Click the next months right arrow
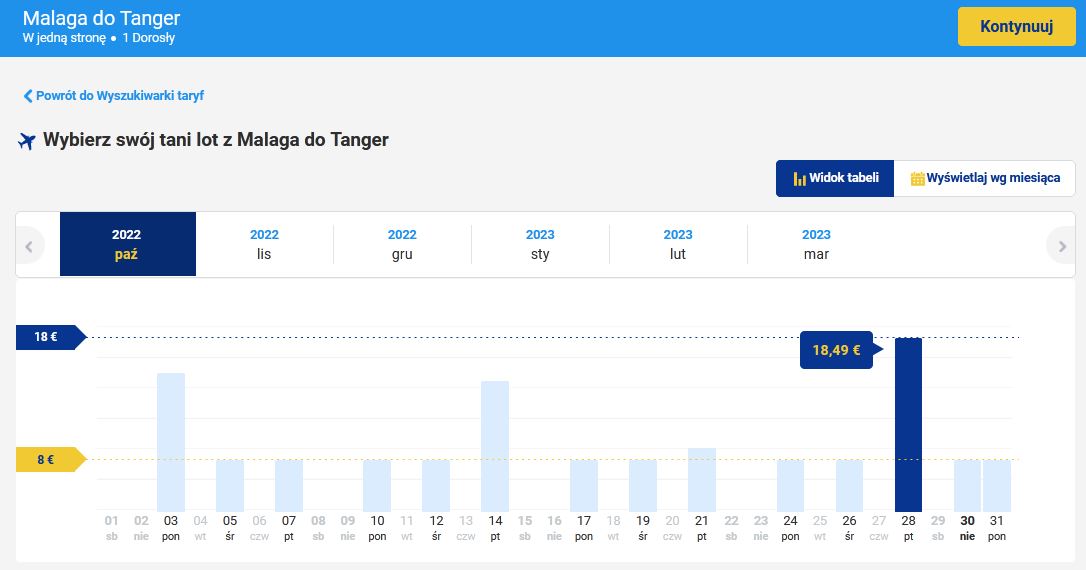This screenshot has height=570, width=1086. tap(1060, 245)
